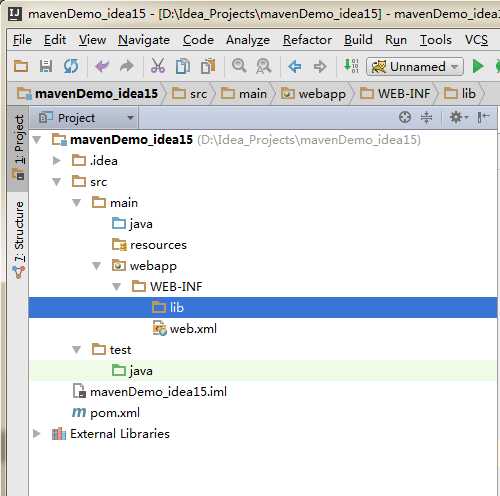Collapse the mavenDemo_idea15 root node

[x=37, y=140]
